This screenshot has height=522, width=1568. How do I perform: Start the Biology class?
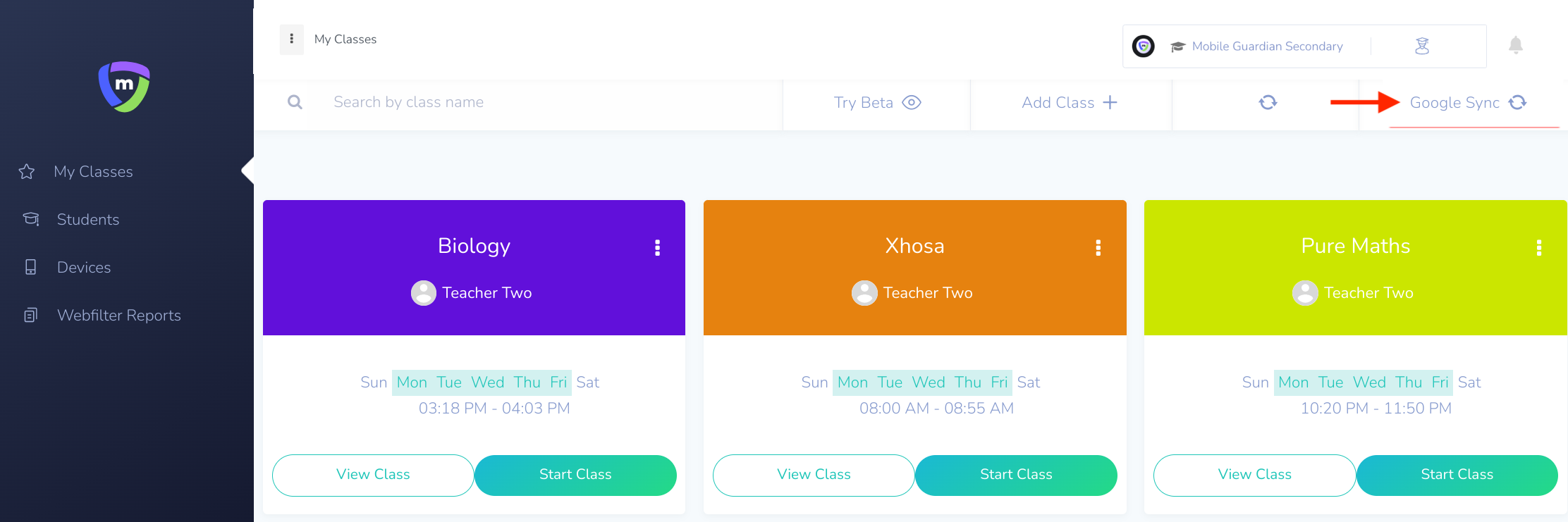(575, 475)
